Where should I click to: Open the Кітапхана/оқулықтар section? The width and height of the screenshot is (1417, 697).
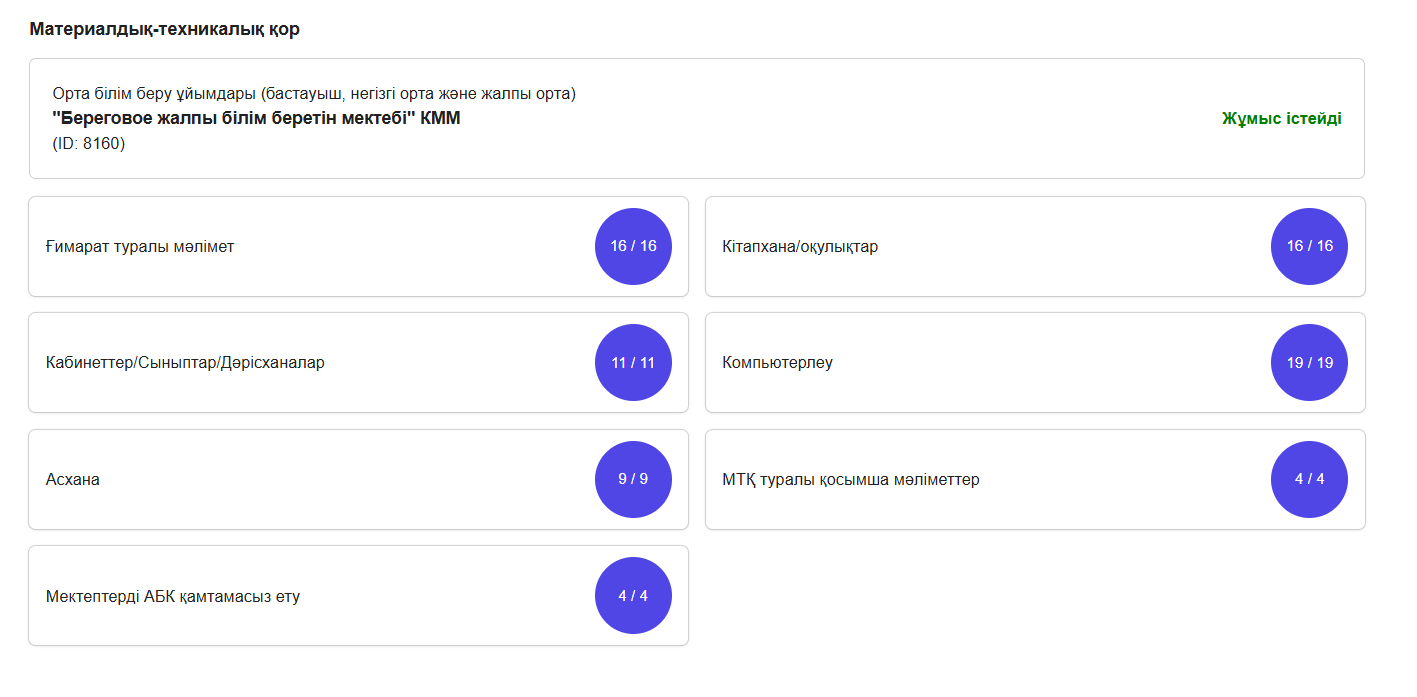coord(800,247)
